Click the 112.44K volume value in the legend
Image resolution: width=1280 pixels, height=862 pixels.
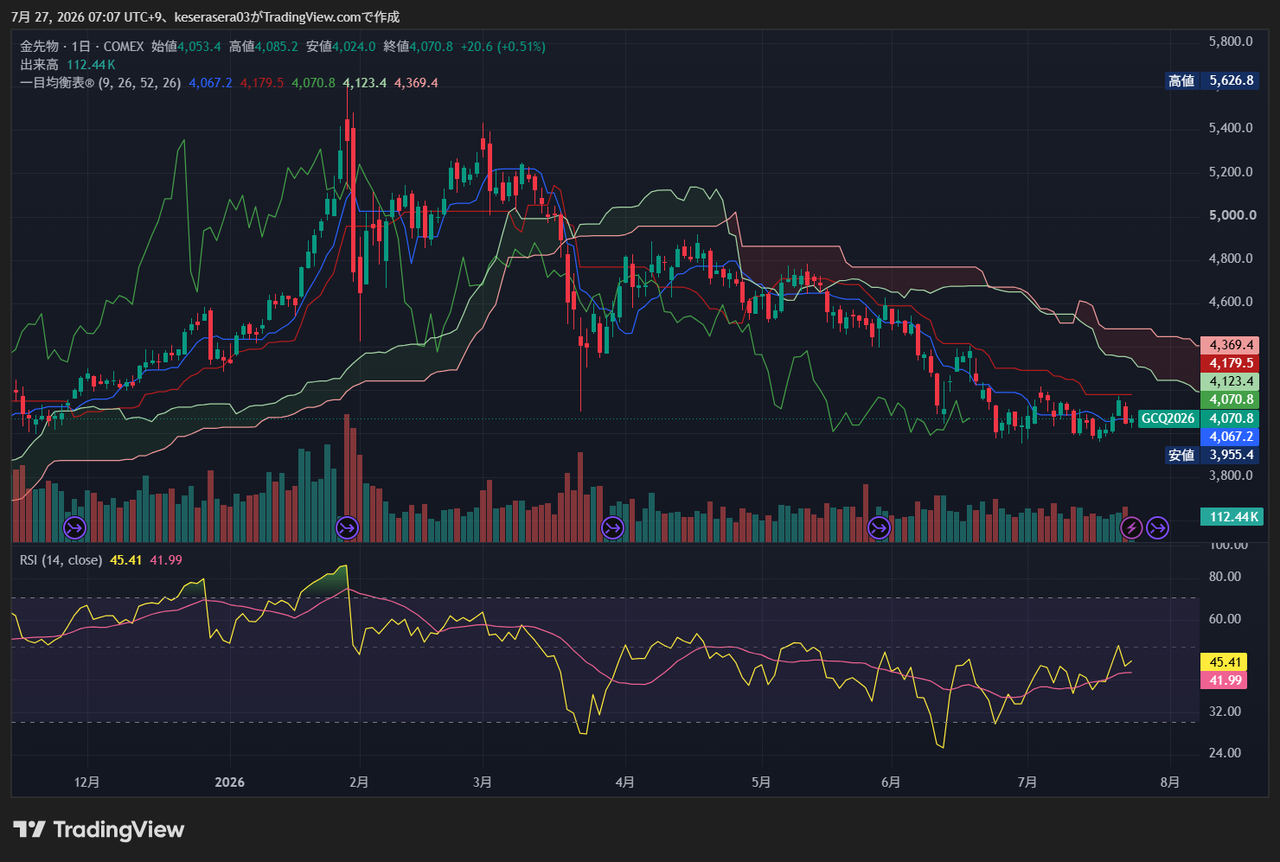[x=91, y=64]
